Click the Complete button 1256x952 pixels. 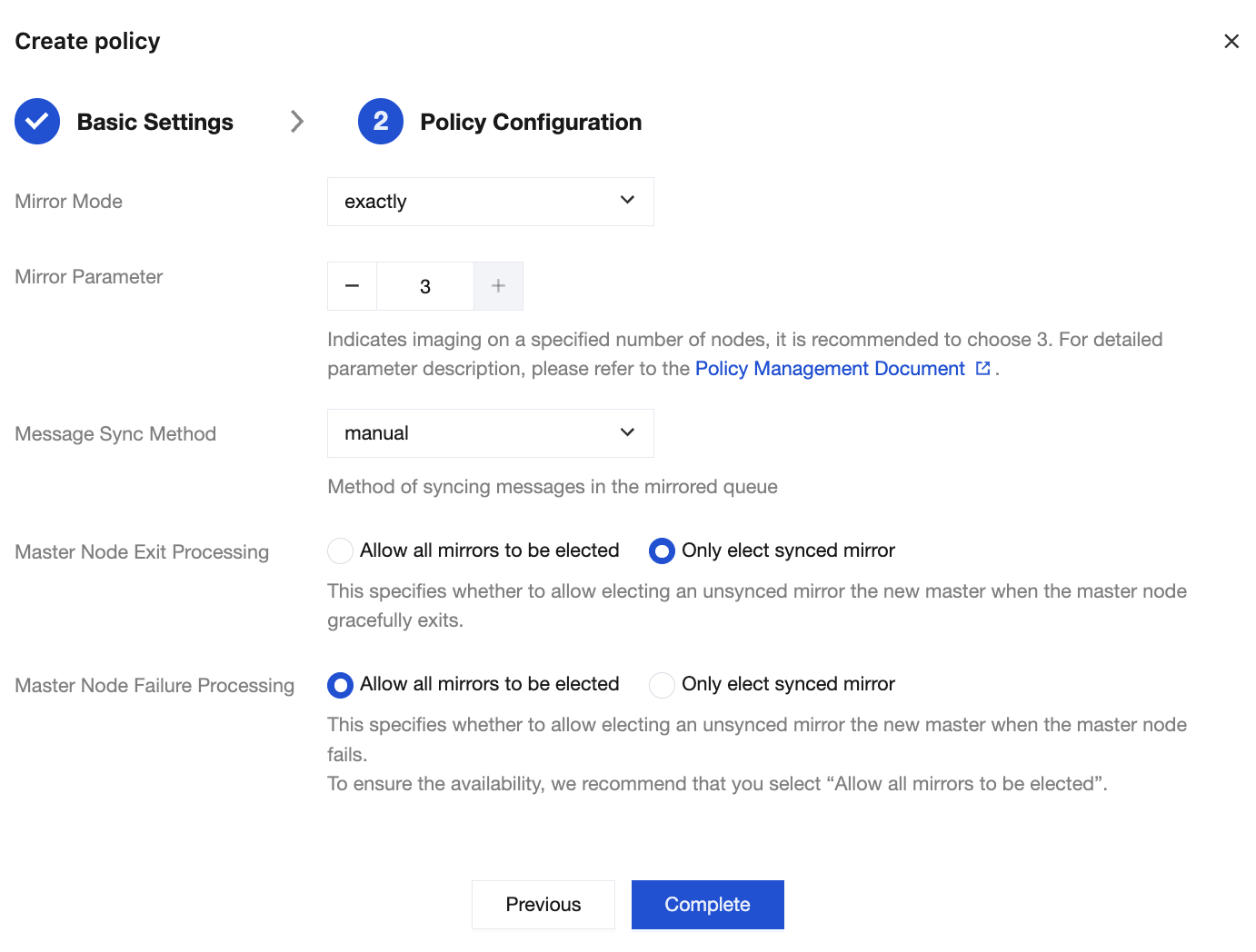pyautogui.click(x=707, y=905)
